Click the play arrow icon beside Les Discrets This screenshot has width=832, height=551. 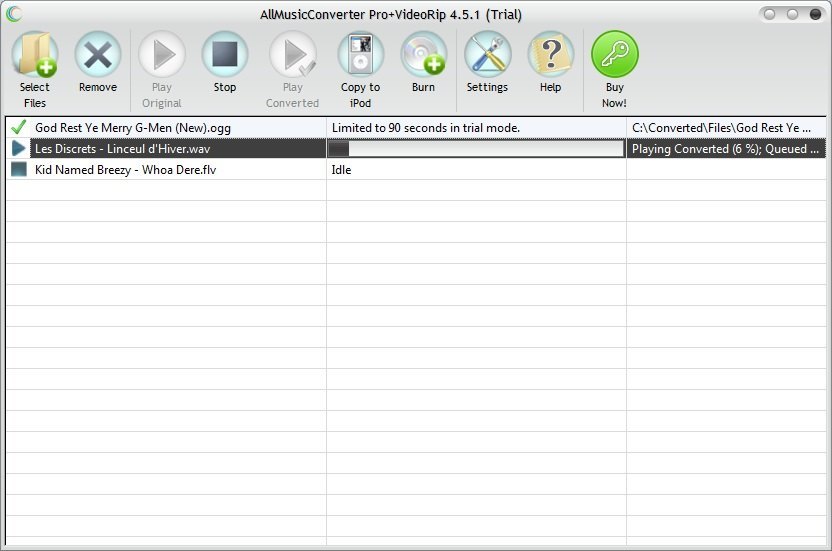coord(19,148)
